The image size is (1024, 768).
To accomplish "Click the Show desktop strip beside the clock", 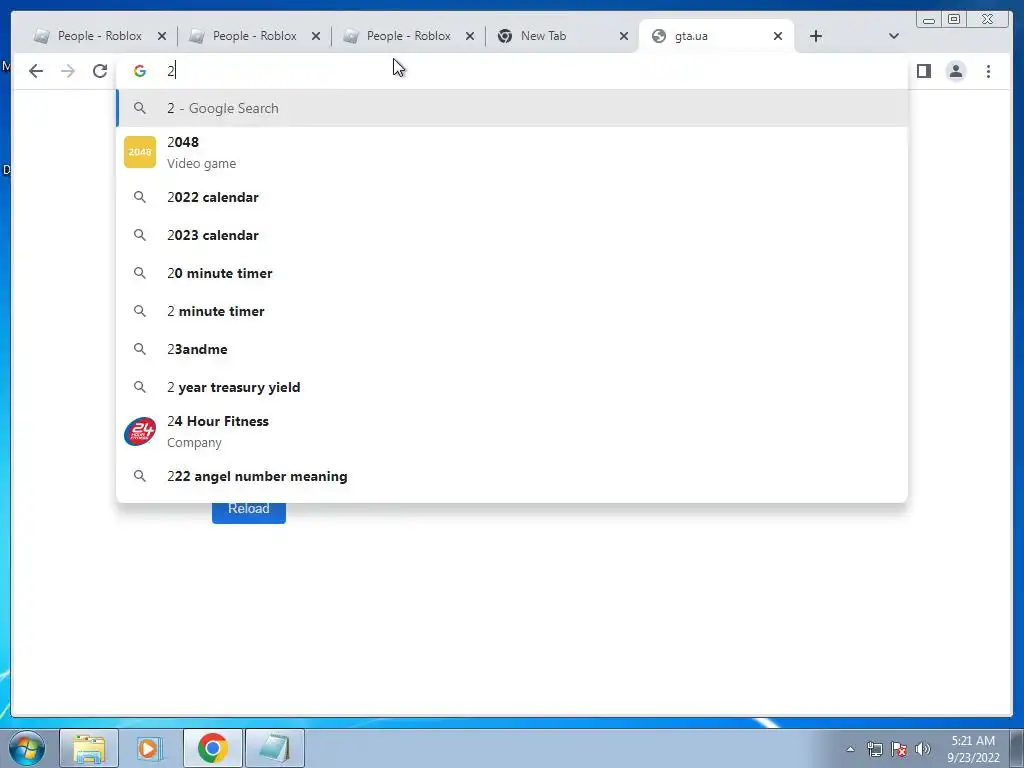I will click(x=1017, y=748).
